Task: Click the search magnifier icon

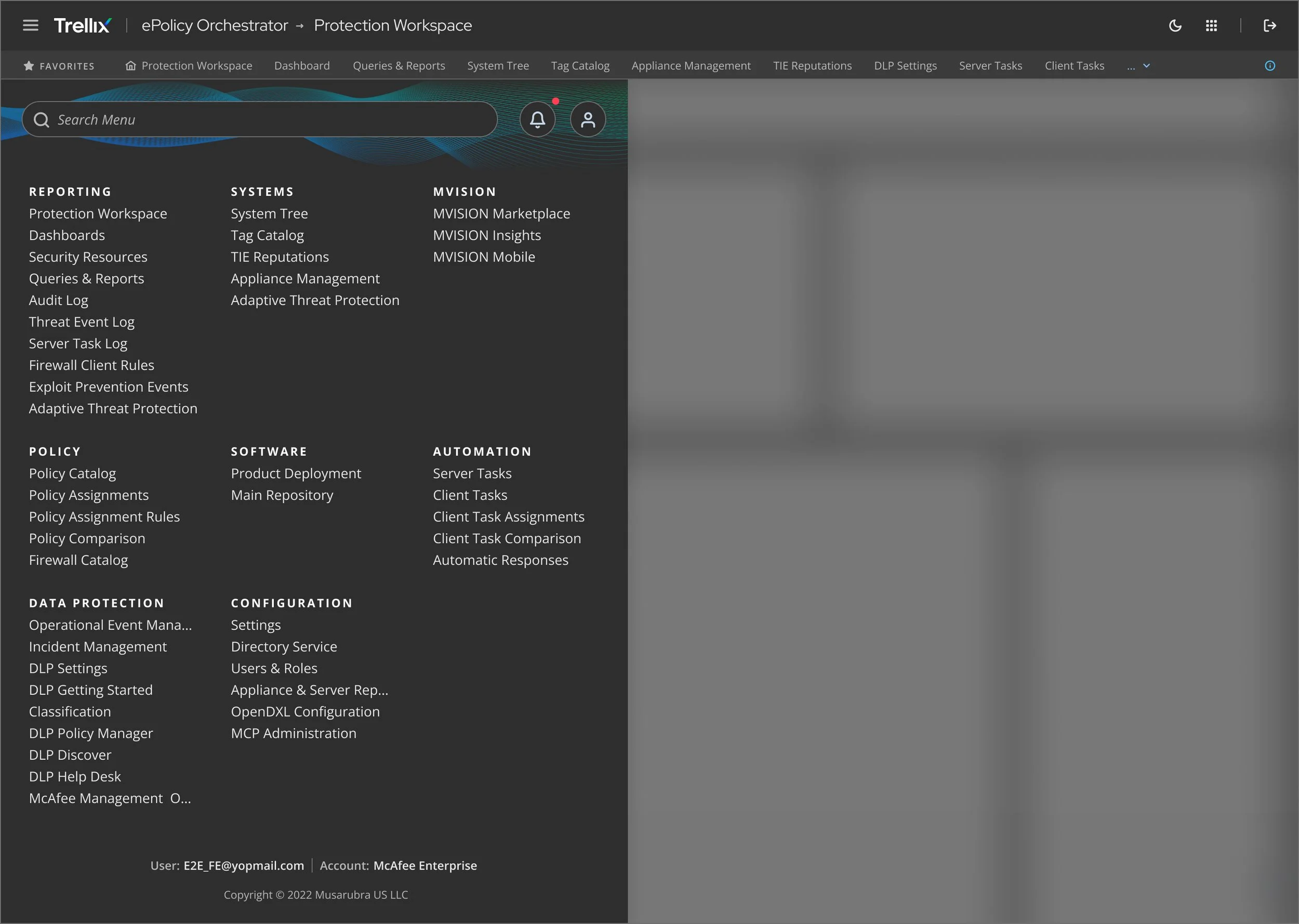Action: click(x=41, y=120)
